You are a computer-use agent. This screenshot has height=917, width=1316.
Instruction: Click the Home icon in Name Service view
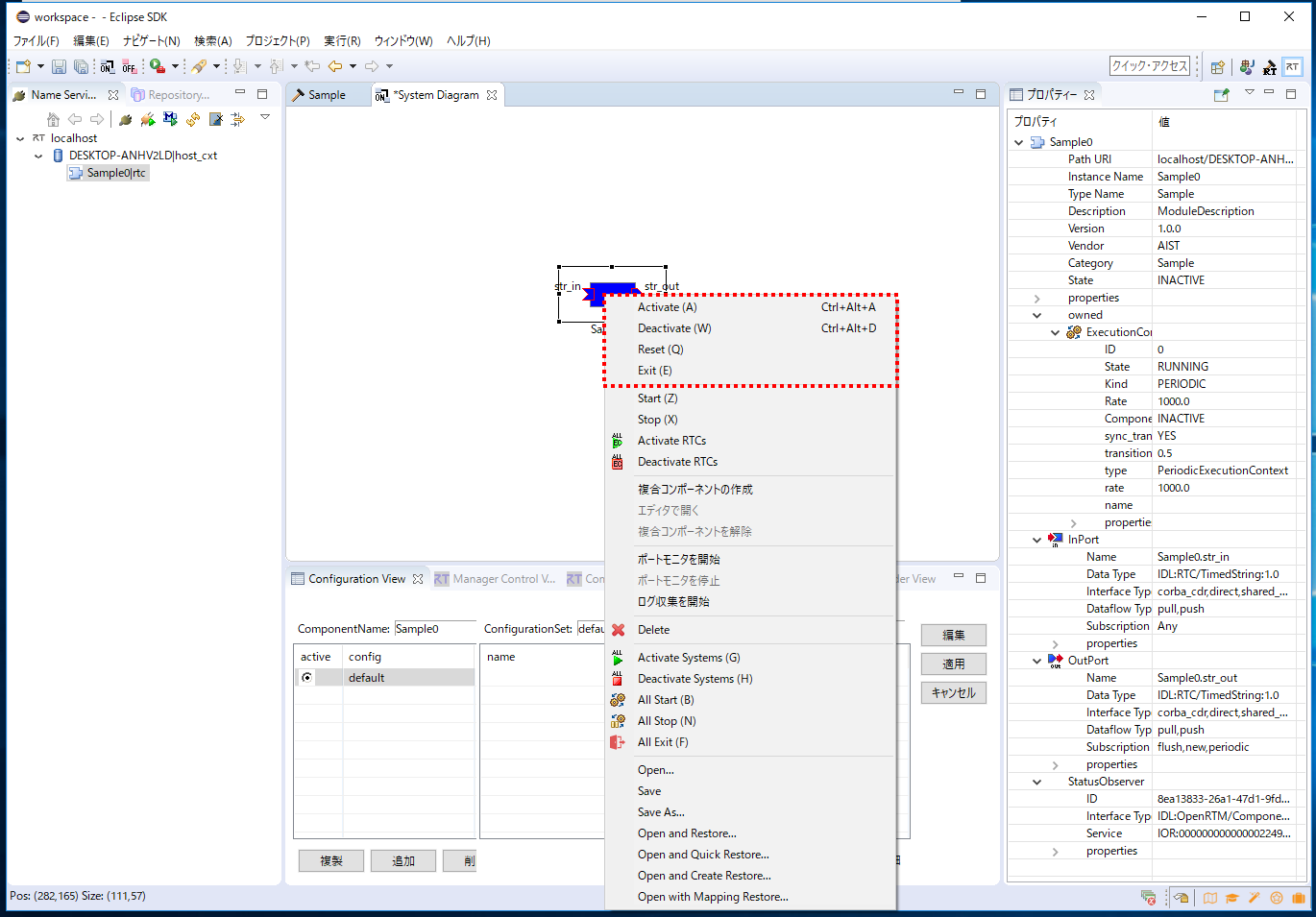53,119
